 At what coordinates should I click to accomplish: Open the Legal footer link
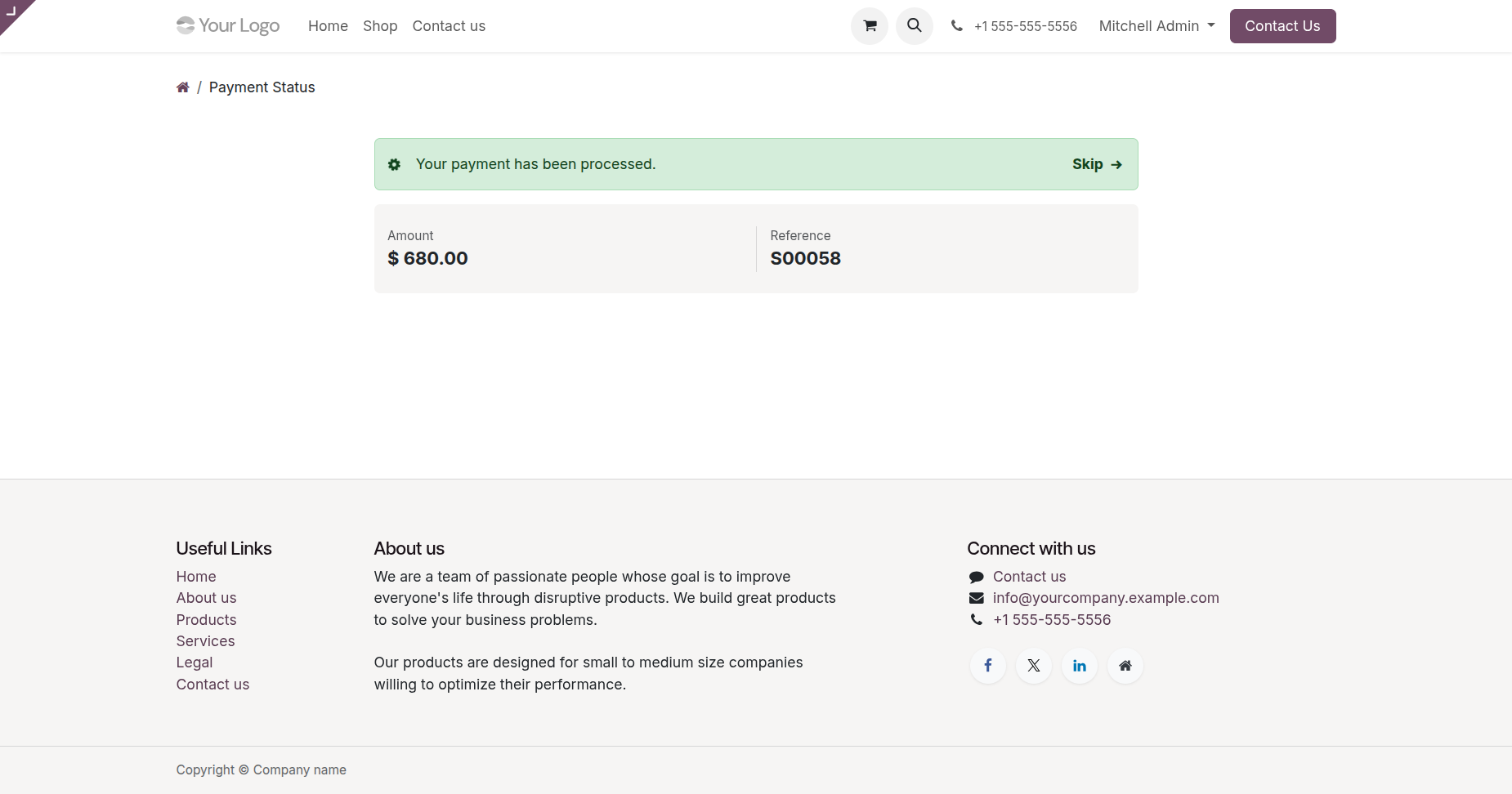point(195,662)
